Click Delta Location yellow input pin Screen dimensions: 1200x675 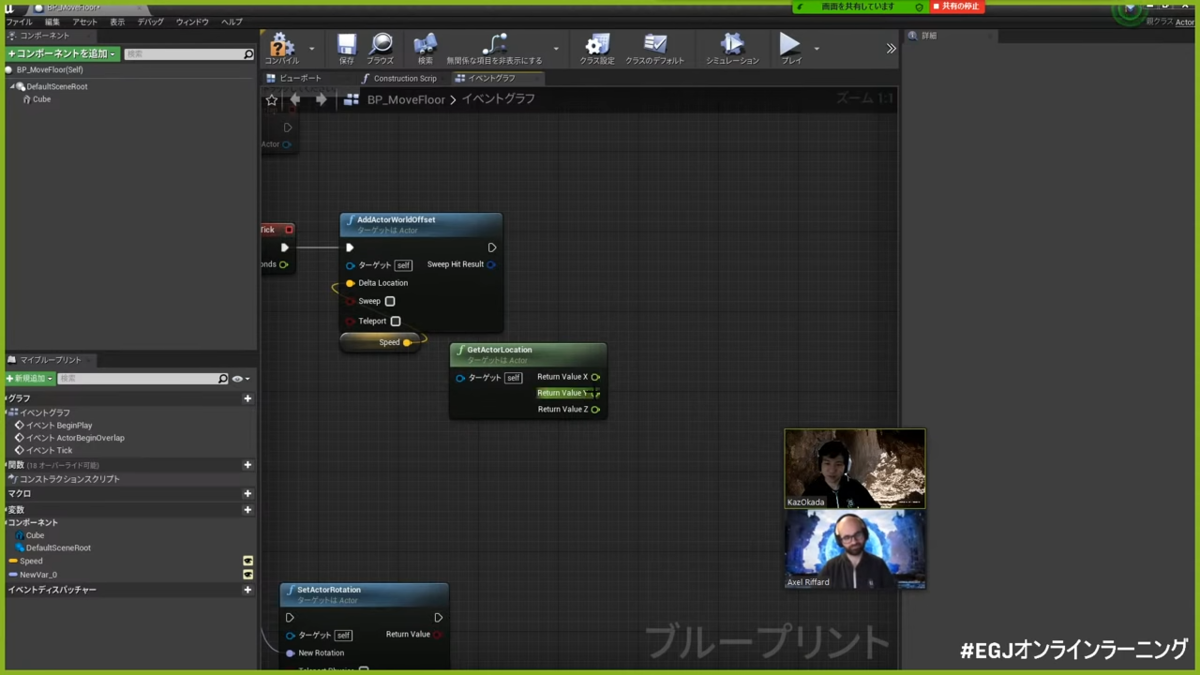coord(350,283)
